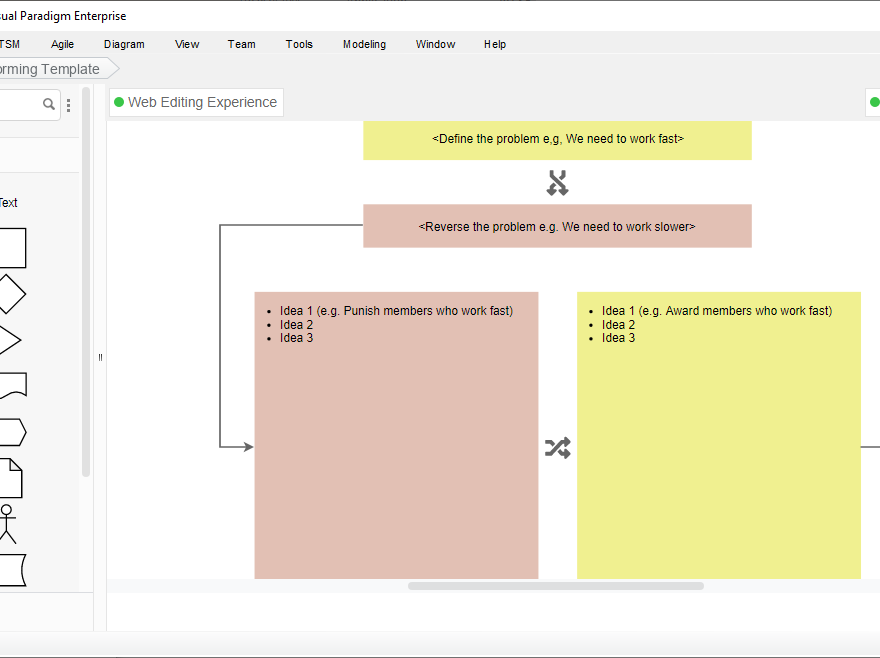The image size is (880, 658).
Task: Open the Tools menu
Action: [x=299, y=44]
